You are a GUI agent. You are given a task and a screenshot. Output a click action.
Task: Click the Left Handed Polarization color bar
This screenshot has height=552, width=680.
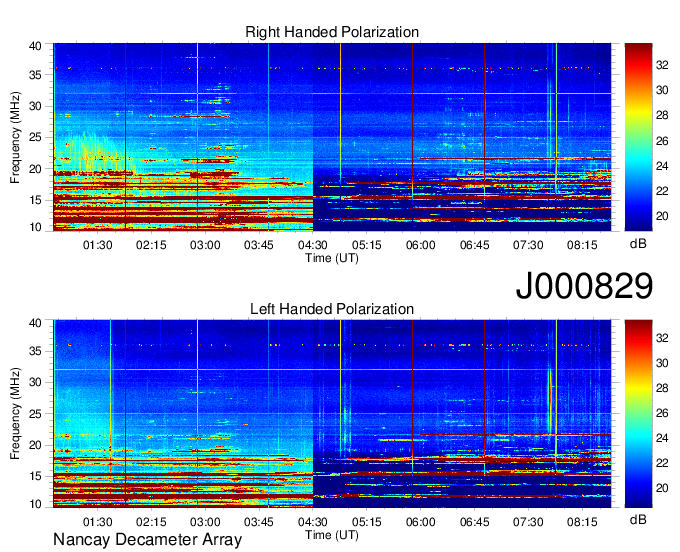638,414
